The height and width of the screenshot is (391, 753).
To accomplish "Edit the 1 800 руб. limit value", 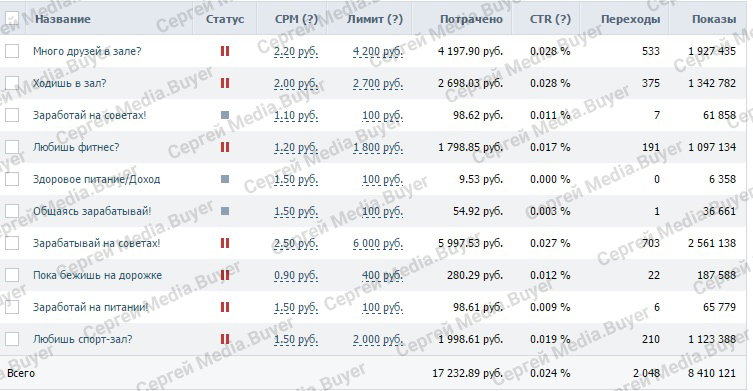I will [x=378, y=147].
